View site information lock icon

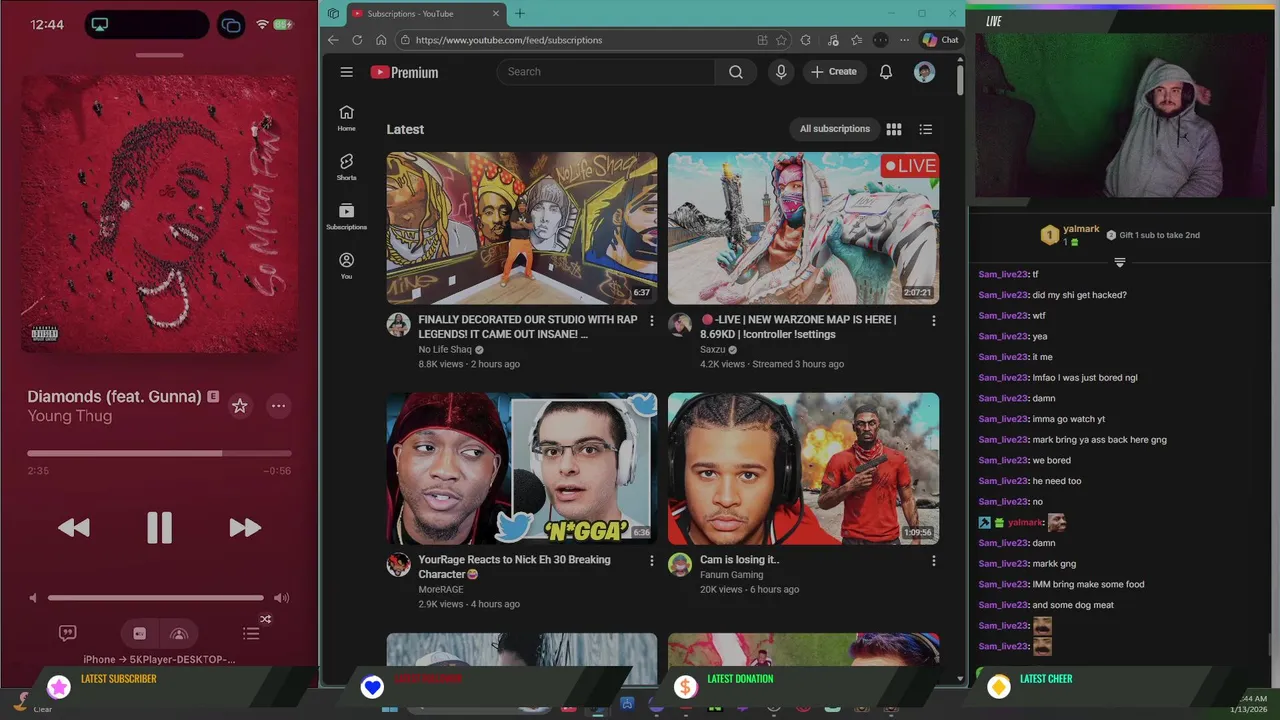click(405, 40)
